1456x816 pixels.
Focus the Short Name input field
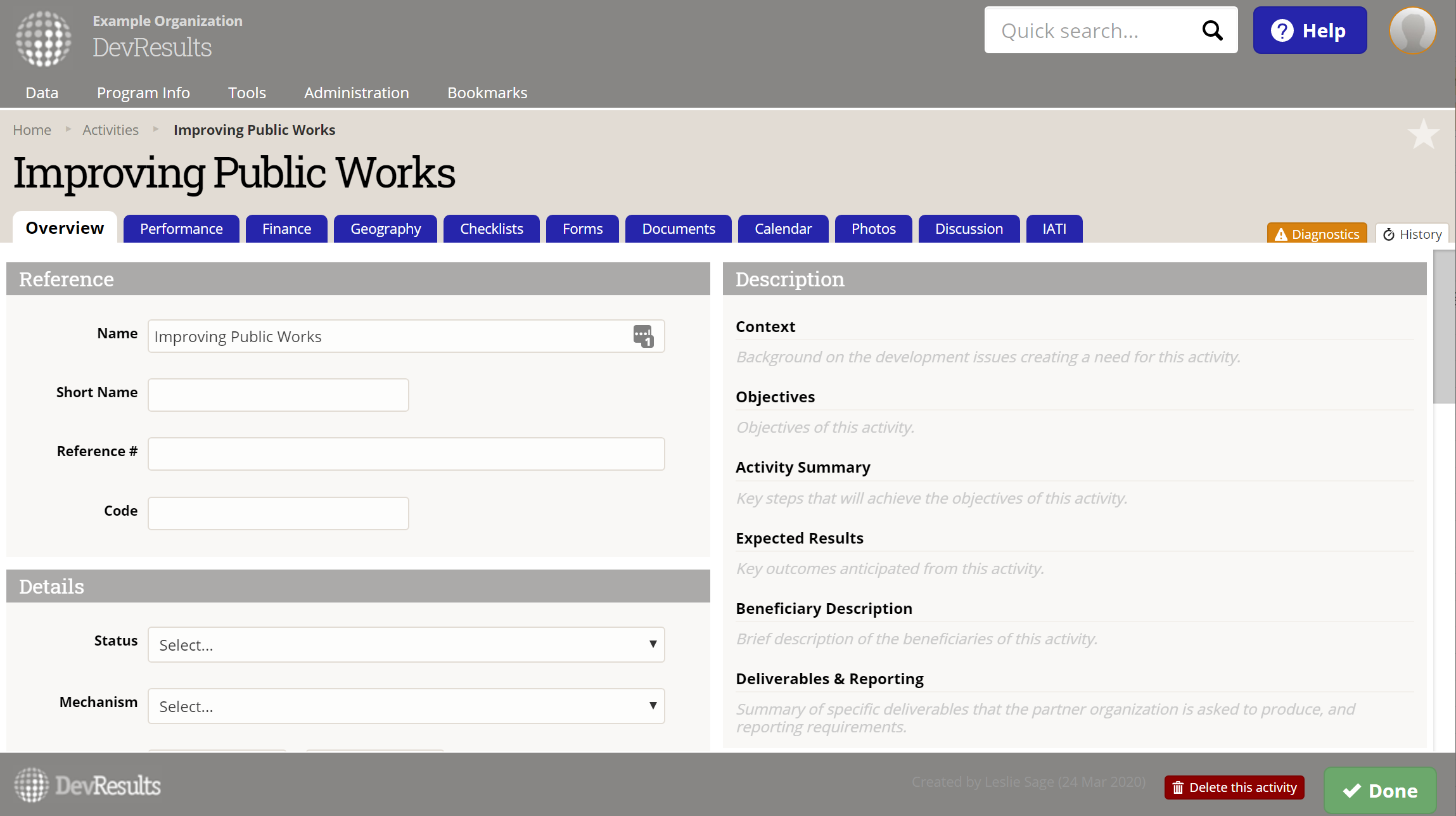pos(278,395)
